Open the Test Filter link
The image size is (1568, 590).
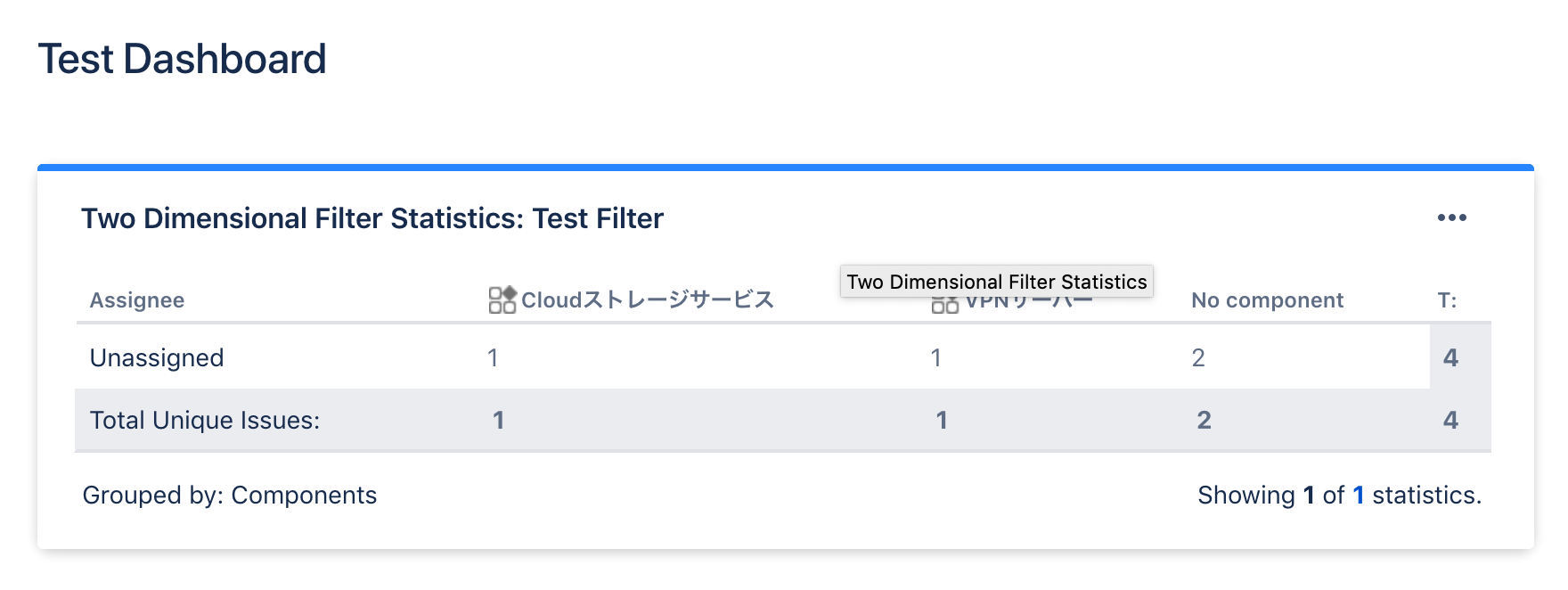pos(597,217)
